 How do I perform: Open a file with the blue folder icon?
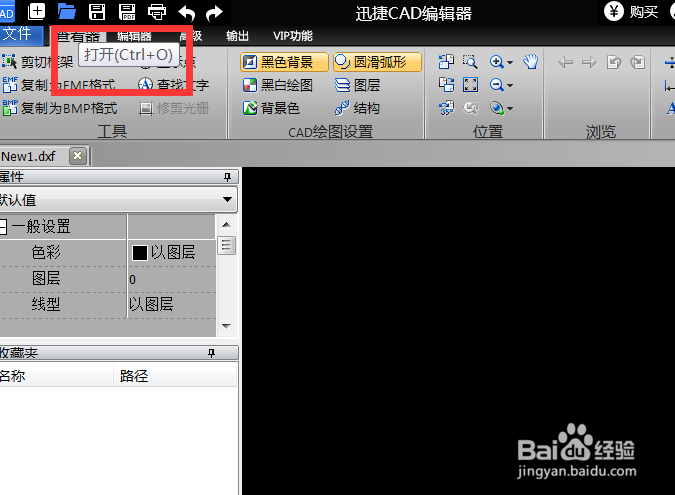pos(67,11)
